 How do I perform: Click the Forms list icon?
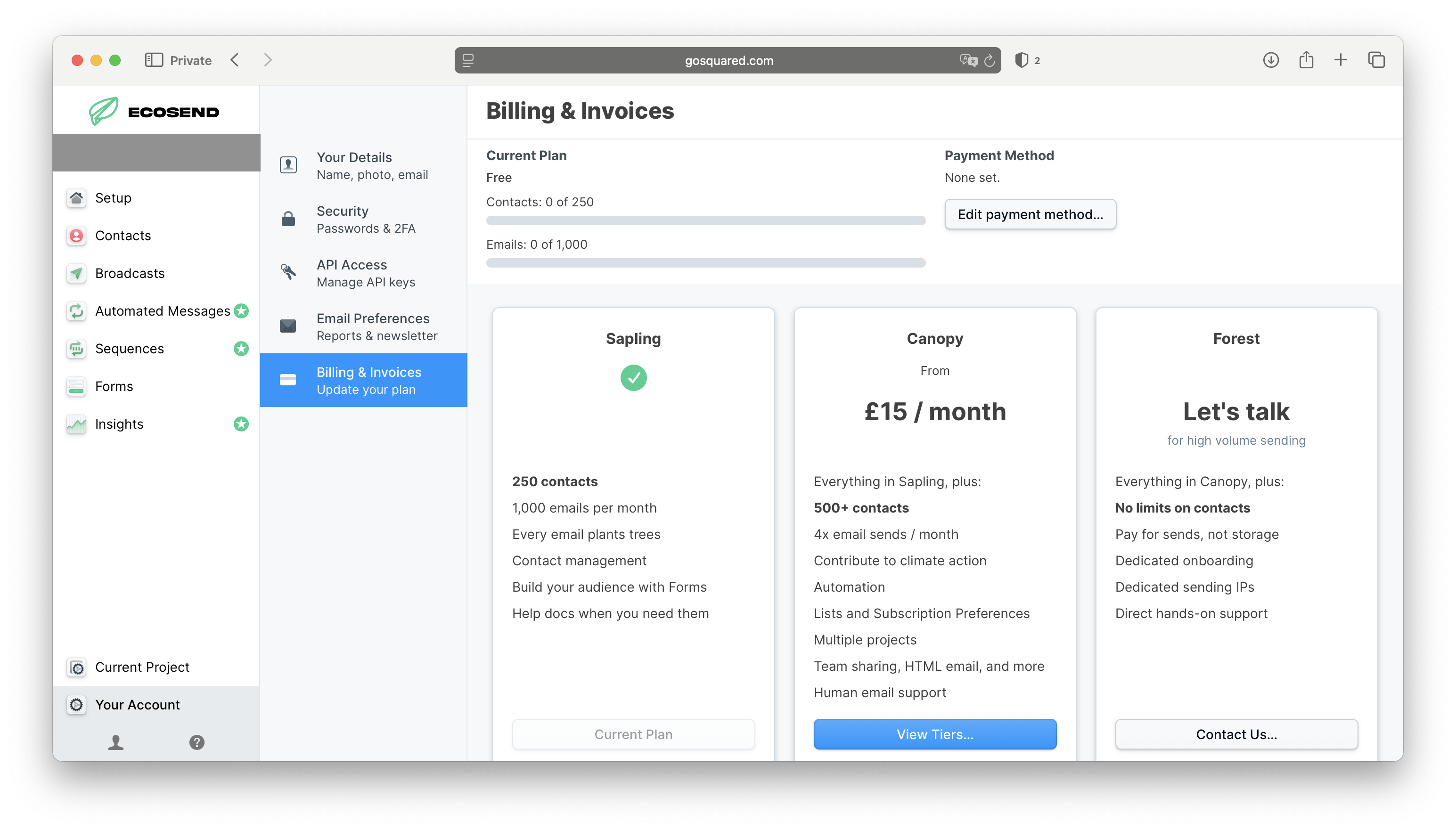pyautogui.click(x=76, y=386)
